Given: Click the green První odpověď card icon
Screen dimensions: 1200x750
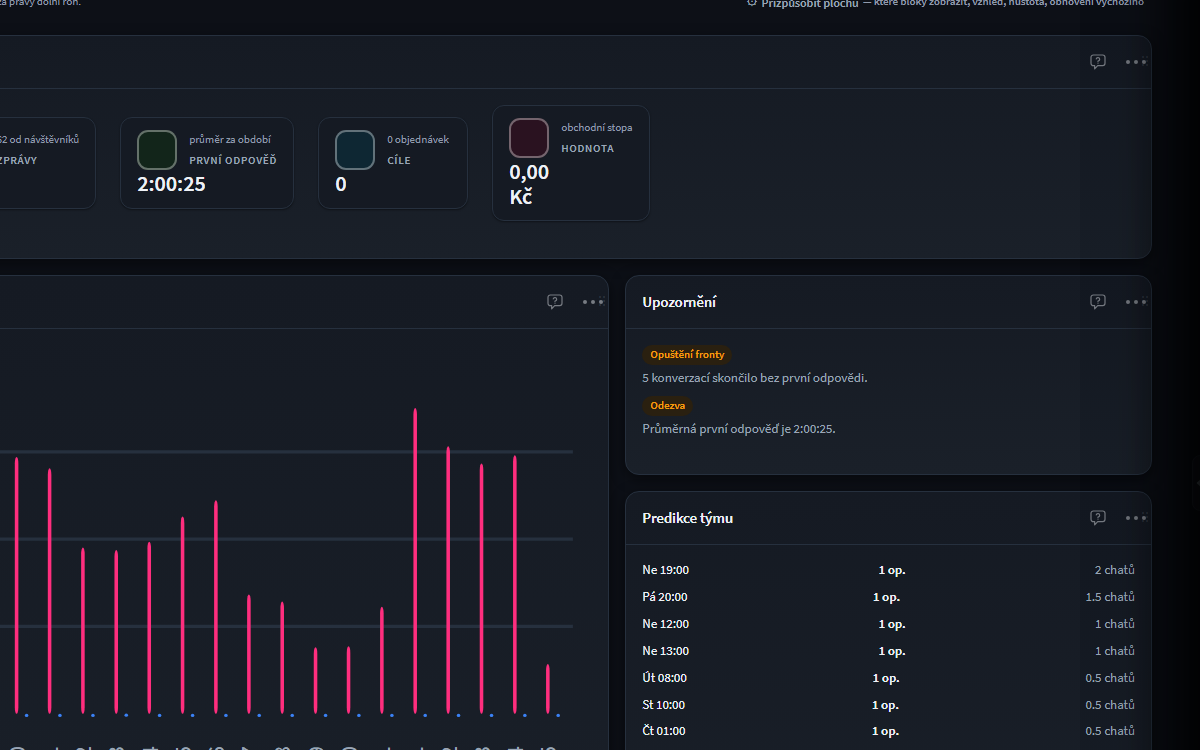Looking at the screenshot, I should tap(157, 150).
